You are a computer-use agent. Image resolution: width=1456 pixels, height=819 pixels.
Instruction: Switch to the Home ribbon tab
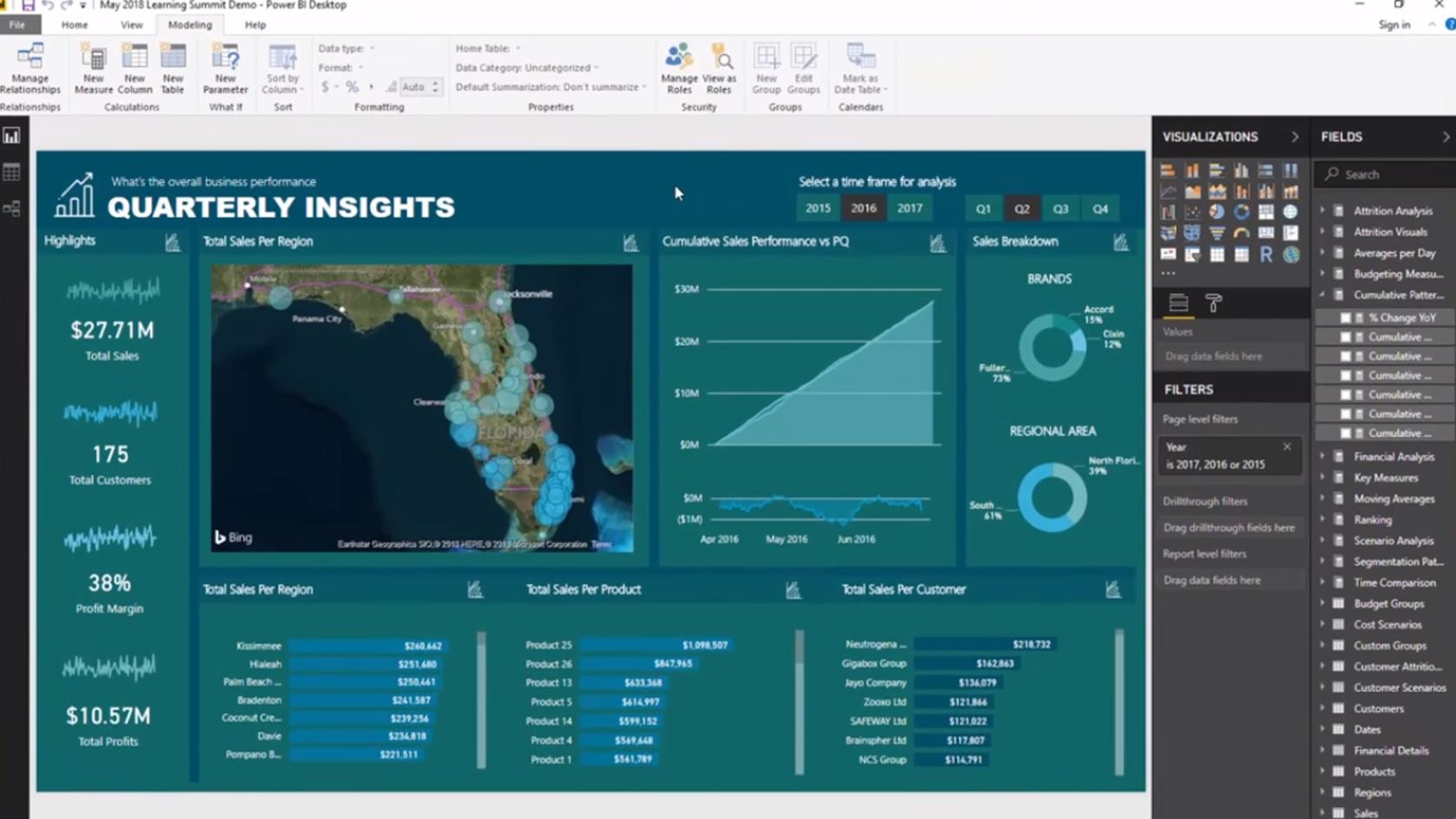click(75, 25)
